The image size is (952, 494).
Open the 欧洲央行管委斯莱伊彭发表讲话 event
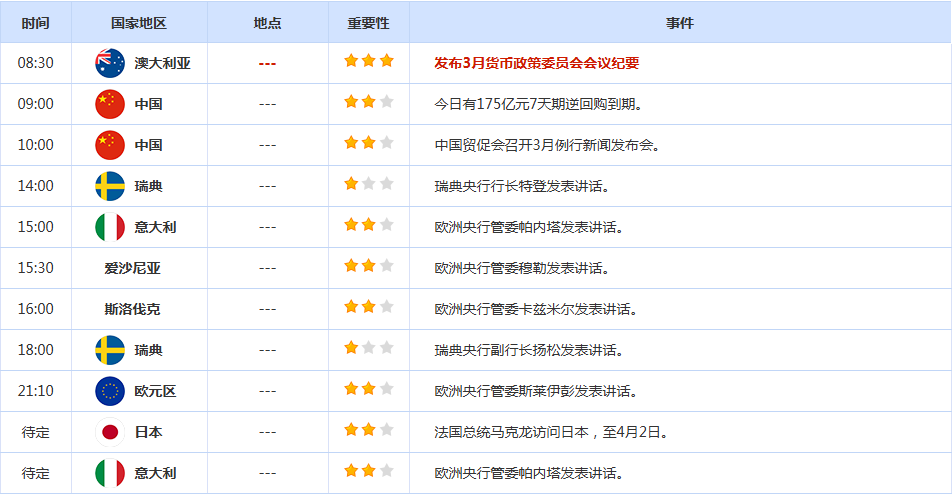click(535, 391)
